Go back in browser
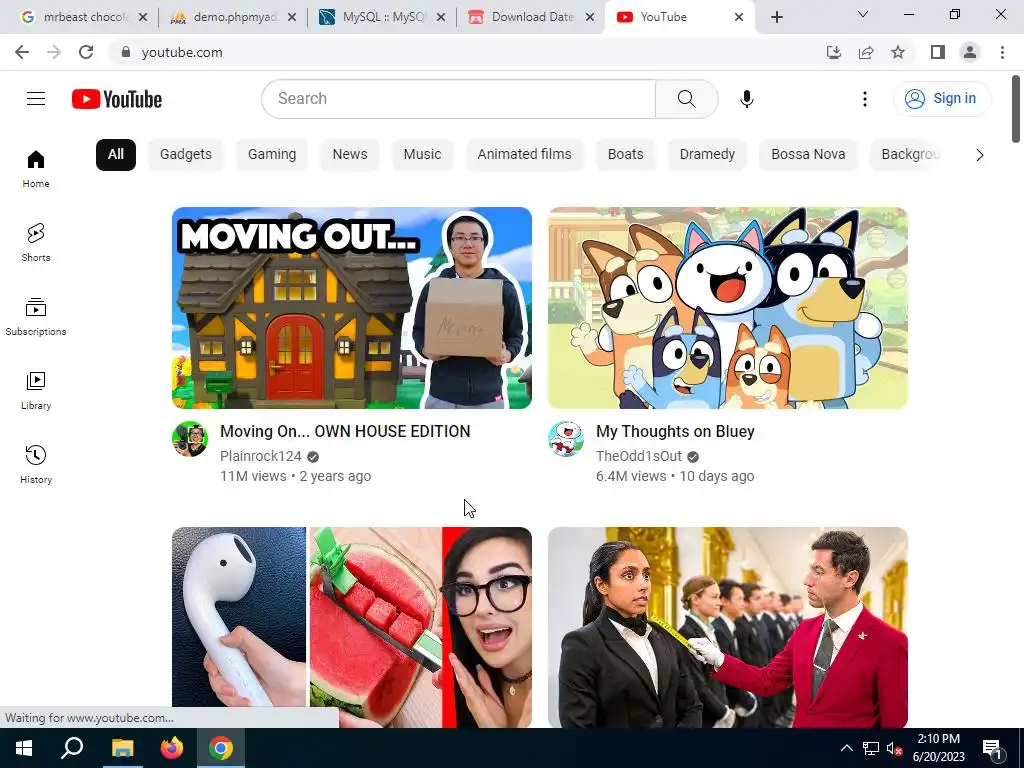Screen dimensions: 1024x768 [x=22, y=52]
